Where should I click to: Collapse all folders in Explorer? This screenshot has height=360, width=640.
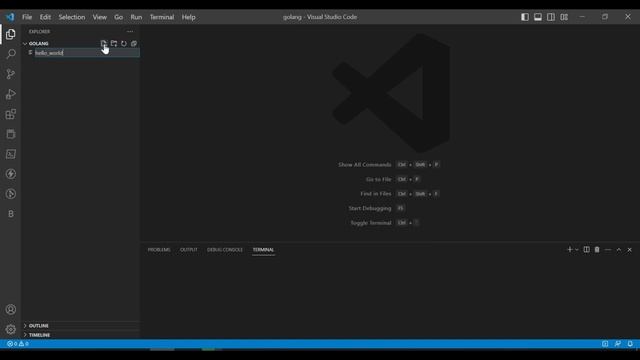134,43
